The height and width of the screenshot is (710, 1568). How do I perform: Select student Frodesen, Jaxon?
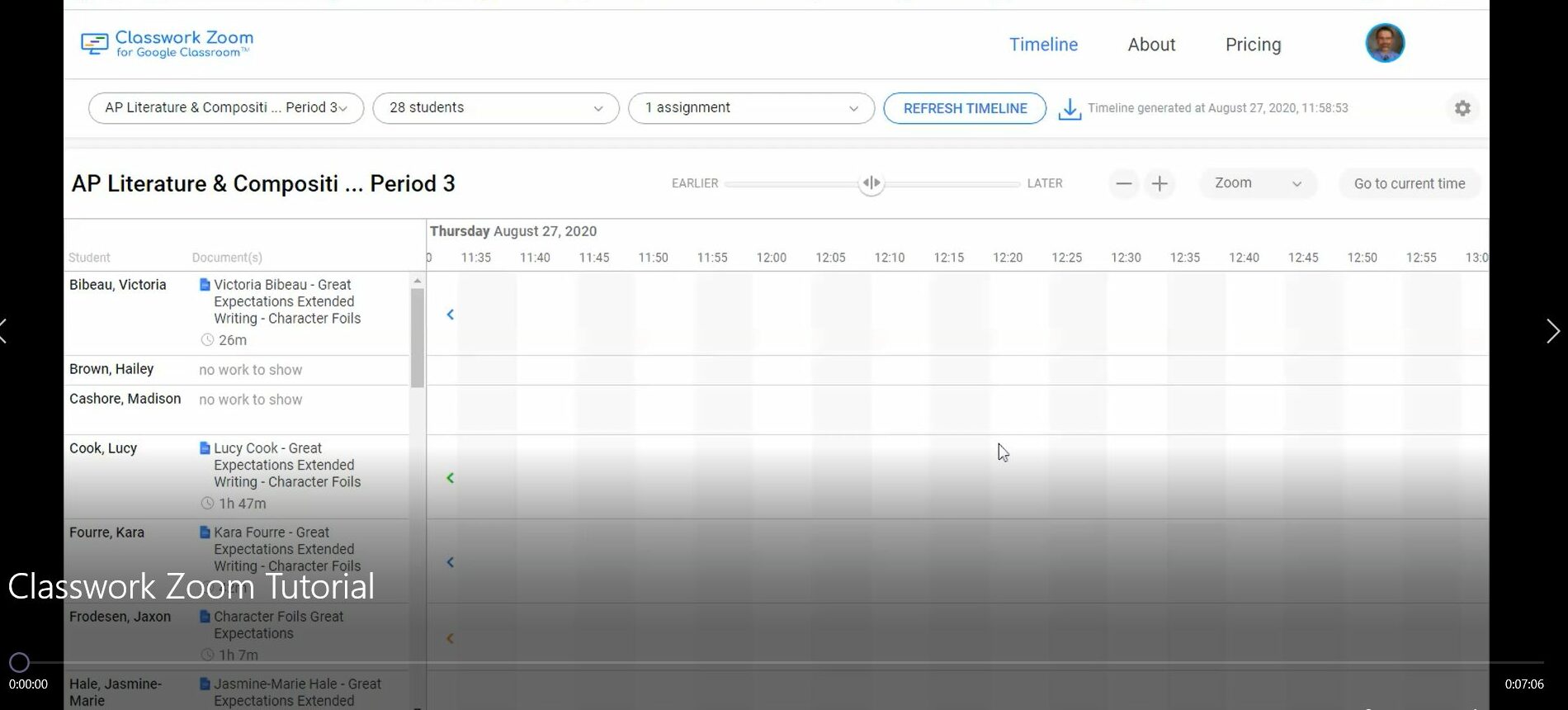tap(120, 617)
